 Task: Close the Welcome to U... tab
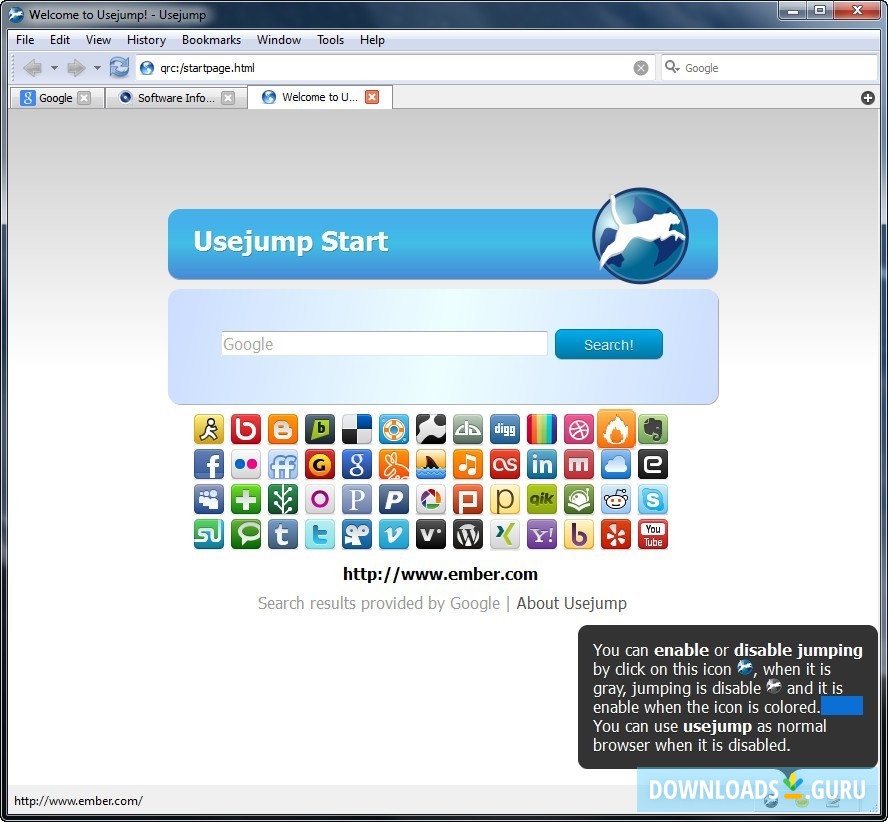coord(372,97)
